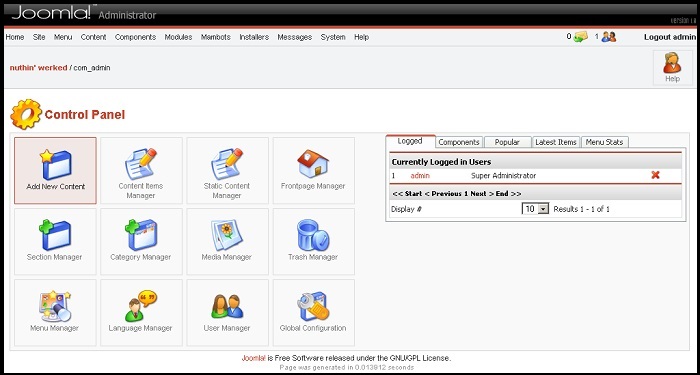Click the Joomla! Administrator logo
The height and width of the screenshot is (375, 700).
point(83,13)
